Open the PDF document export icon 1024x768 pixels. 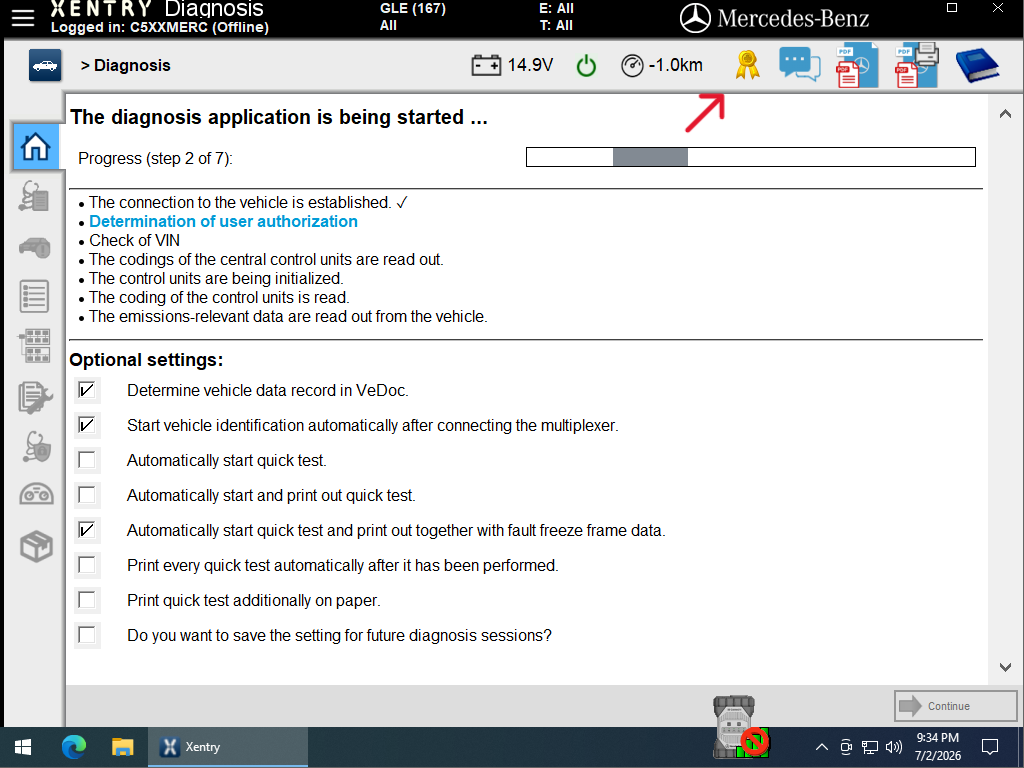click(x=857, y=65)
